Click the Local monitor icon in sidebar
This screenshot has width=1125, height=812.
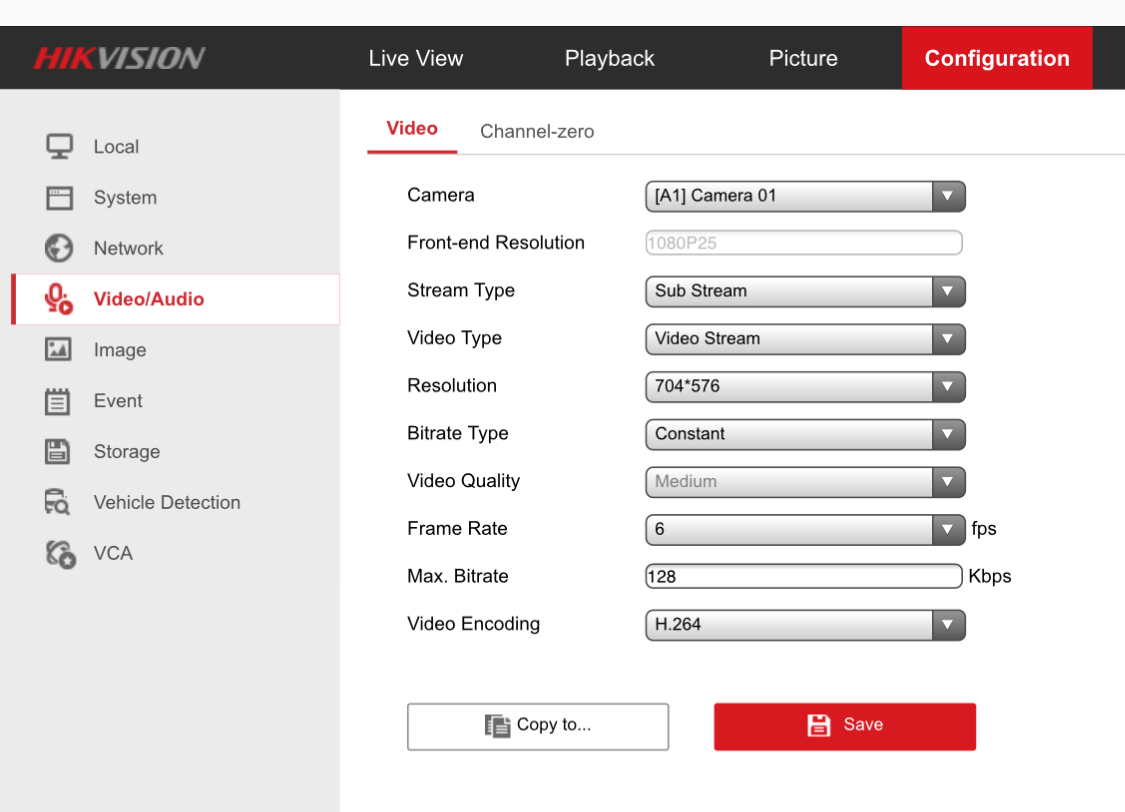coord(60,146)
